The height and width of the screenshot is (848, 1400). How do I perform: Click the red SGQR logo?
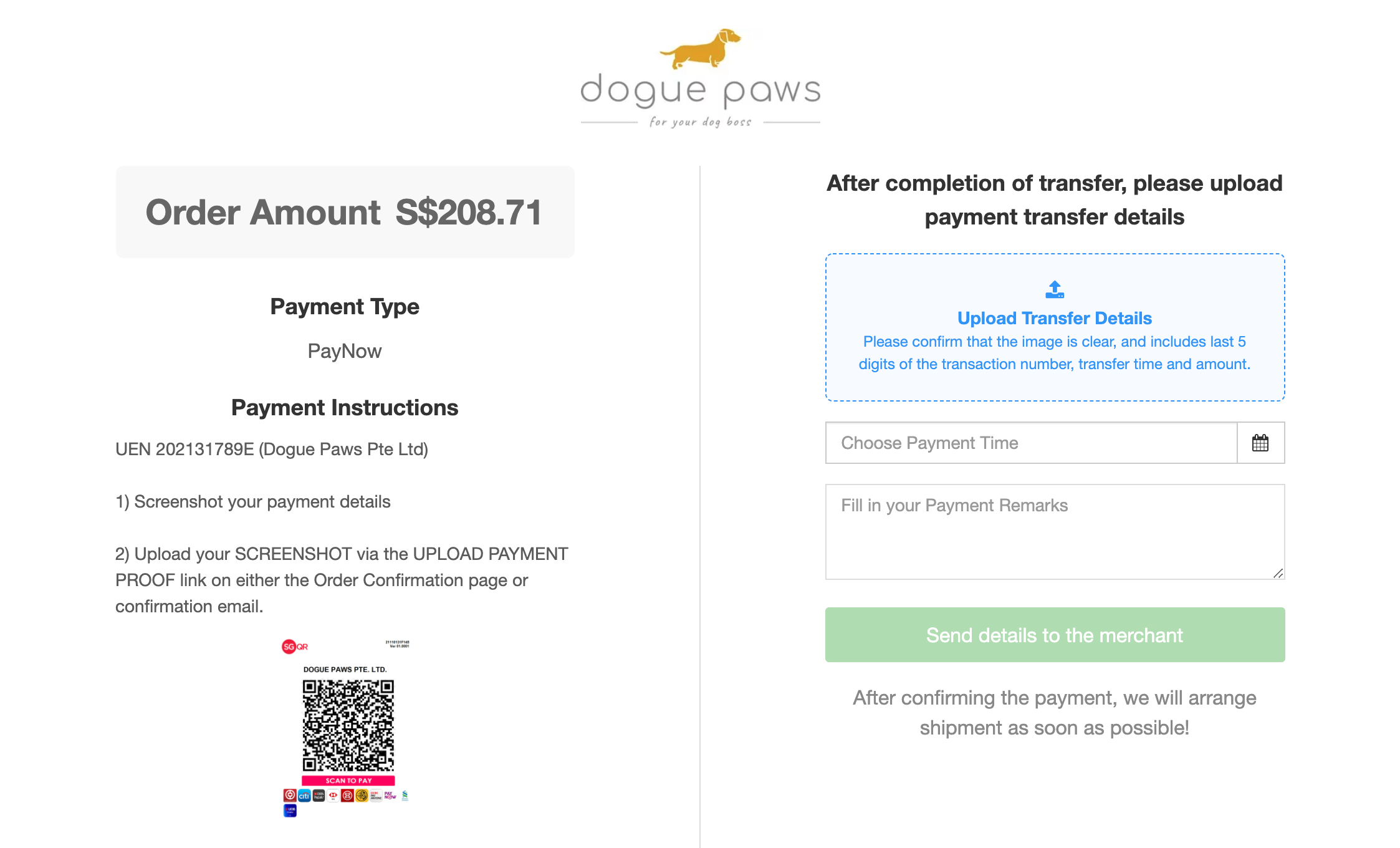(x=295, y=647)
